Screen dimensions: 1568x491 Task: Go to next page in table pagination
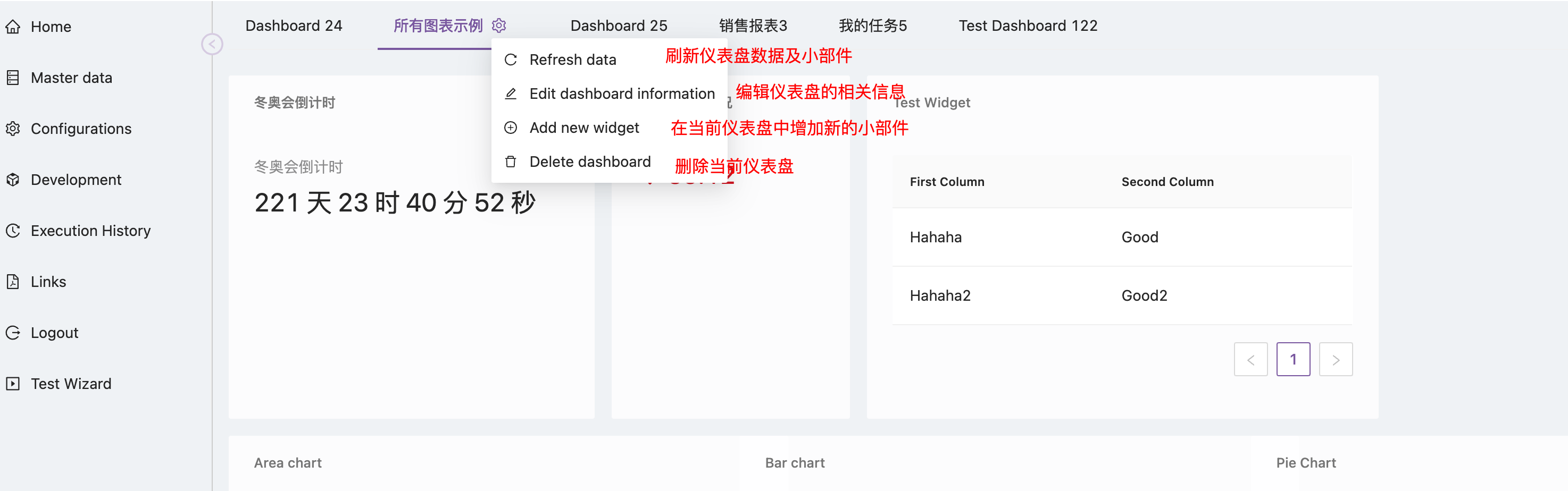1336,360
